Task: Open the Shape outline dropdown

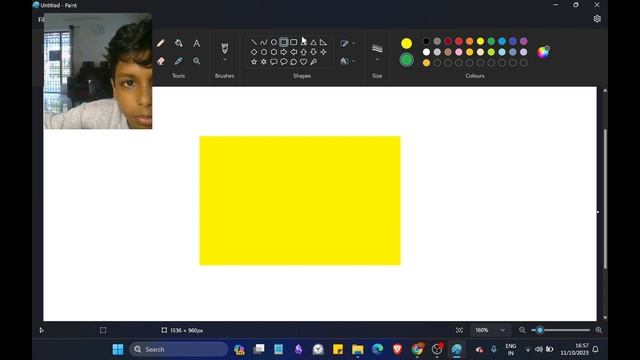Action: 347,43
